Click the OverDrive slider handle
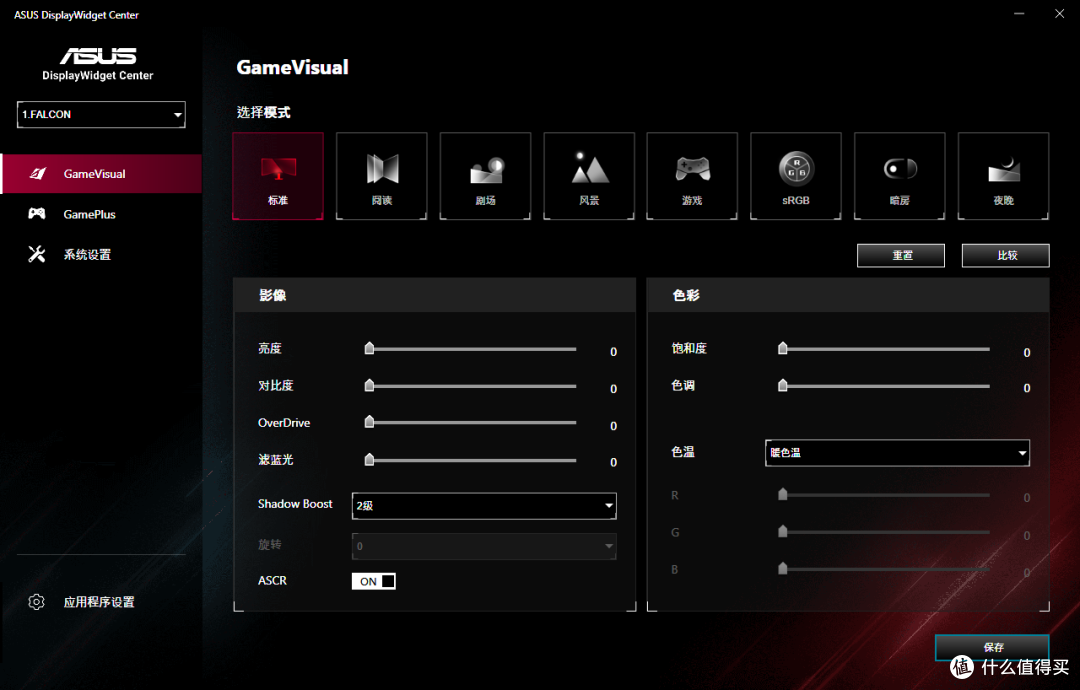Image resolution: width=1080 pixels, height=690 pixels. click(x=369, y=421)
